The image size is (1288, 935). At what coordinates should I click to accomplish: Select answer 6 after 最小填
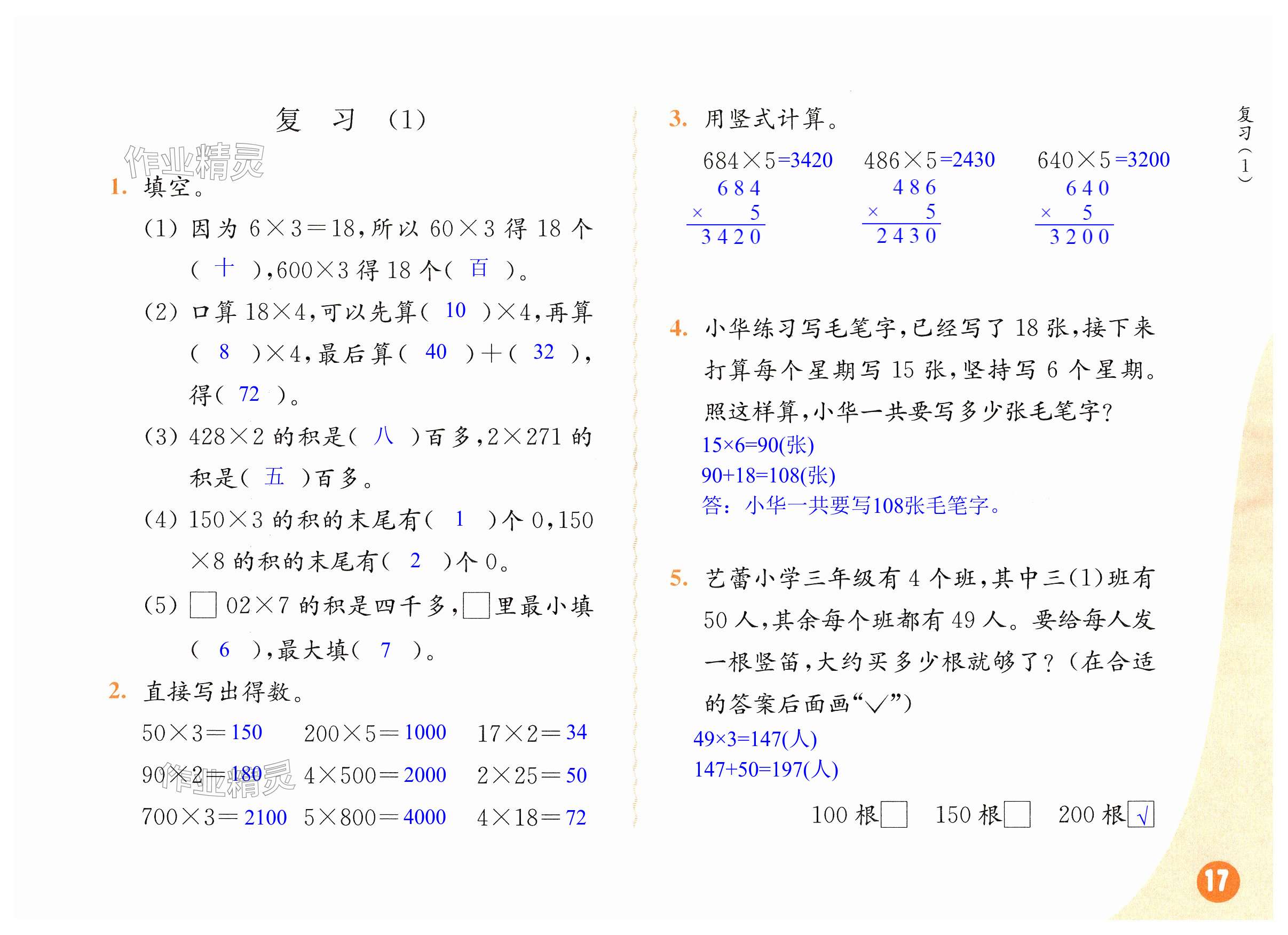[224, 650]
